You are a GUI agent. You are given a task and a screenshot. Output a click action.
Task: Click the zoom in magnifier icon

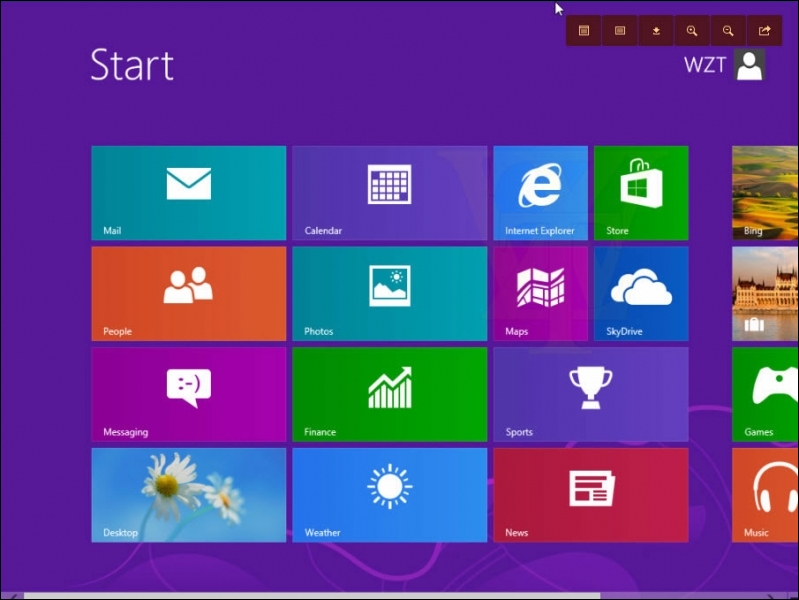[x=692, y=31]
